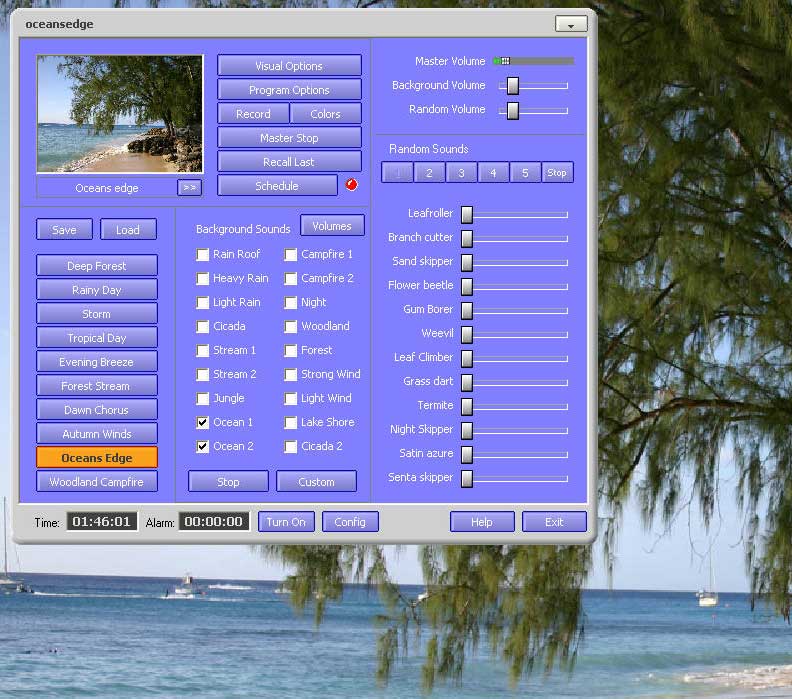
Task: Enable the Lake Shore checkbox
Action: (x=290, y=422)
